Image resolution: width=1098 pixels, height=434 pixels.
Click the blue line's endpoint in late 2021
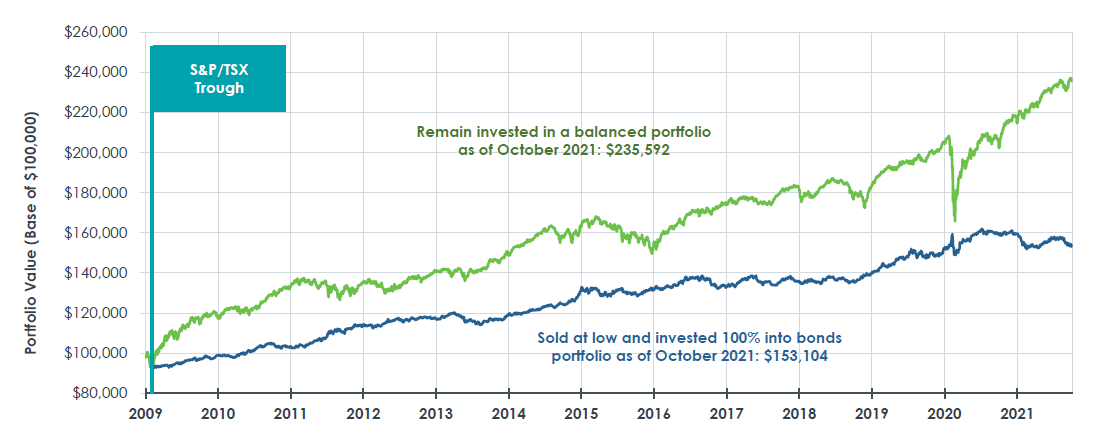[x=1072, y=246]
